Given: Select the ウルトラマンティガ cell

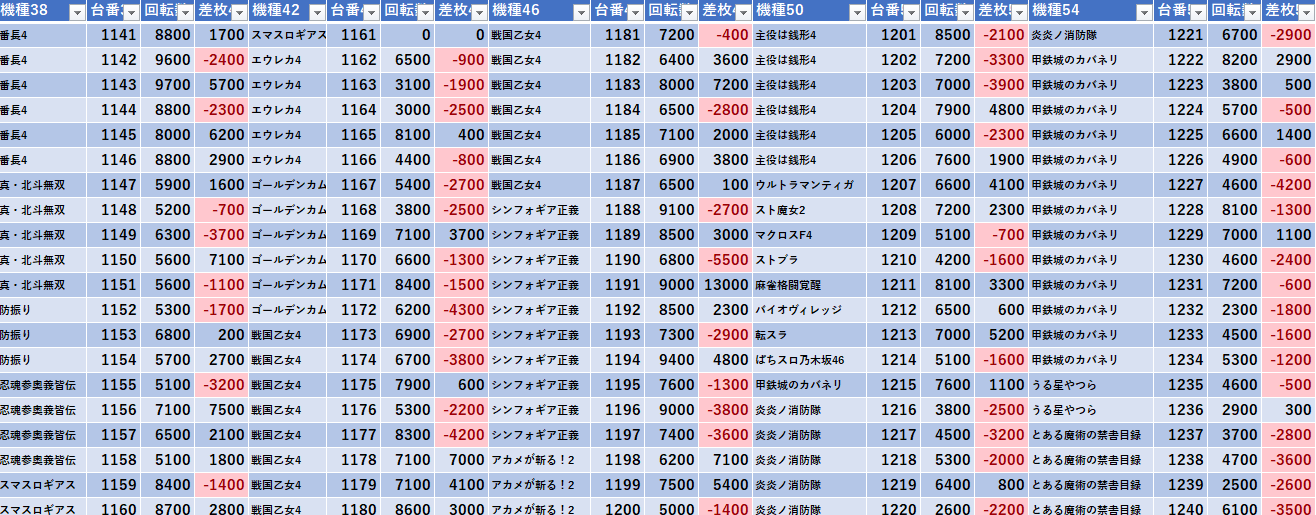Looking at the screenshot, I should [x=810, y=185].
